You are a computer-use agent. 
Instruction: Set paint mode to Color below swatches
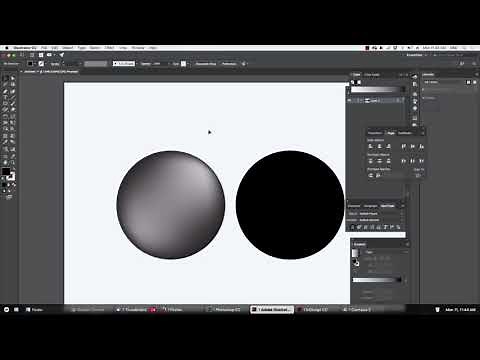[x=4, y=184]
